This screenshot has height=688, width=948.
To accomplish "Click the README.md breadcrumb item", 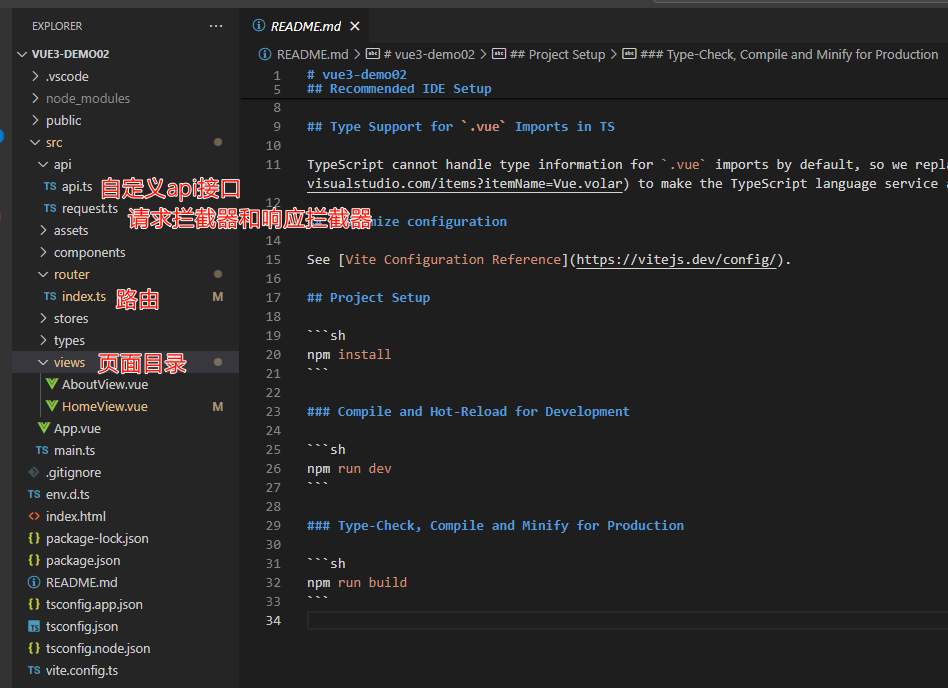I will pos(312,54).
